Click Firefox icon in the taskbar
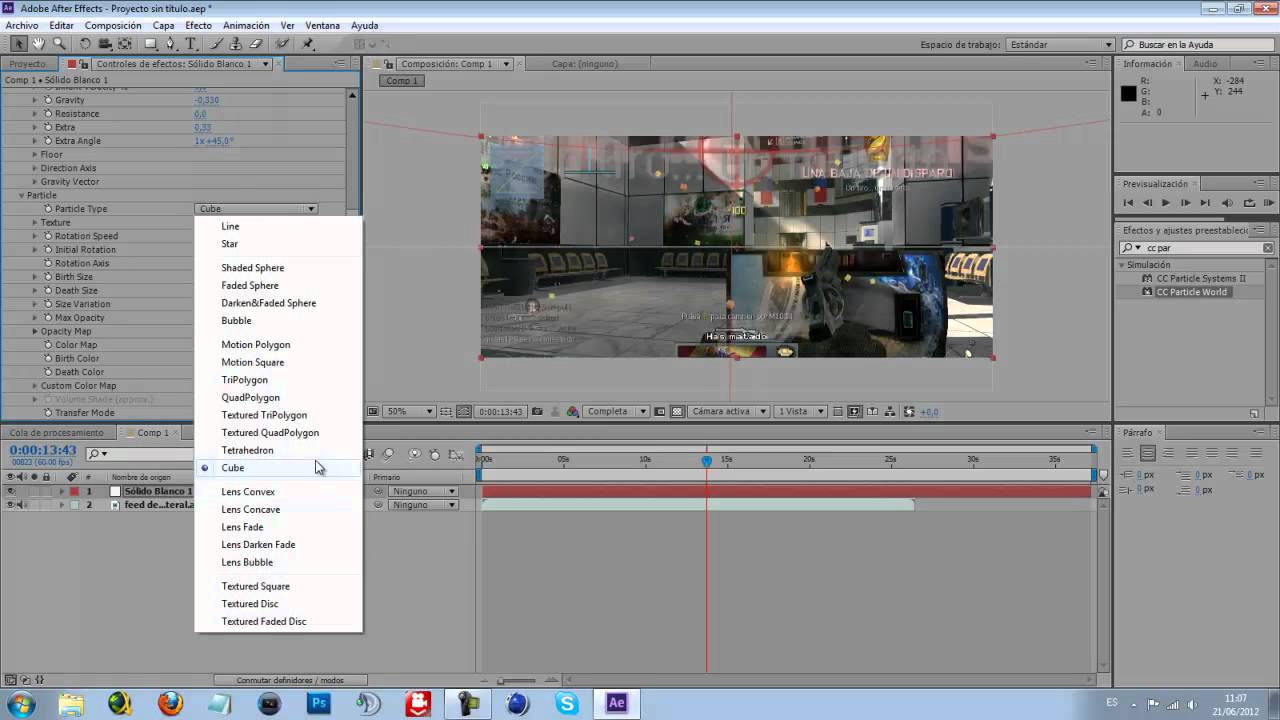 click(x=171, y=703)
